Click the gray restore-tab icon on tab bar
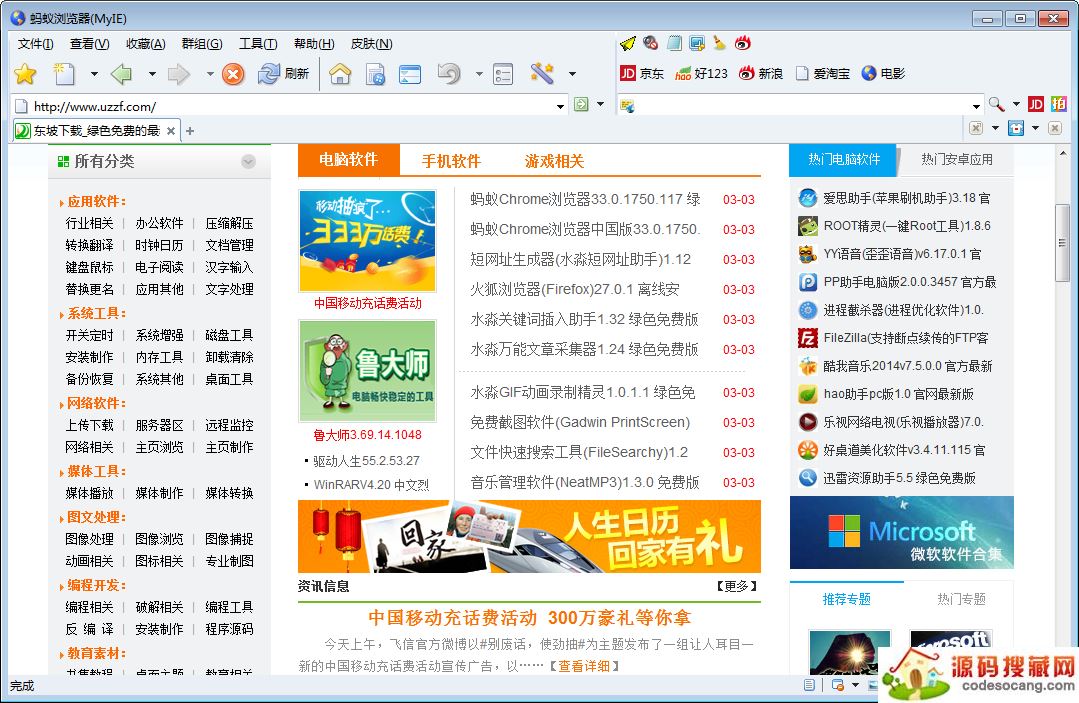This screenshot has width=1079, height=703. click(976, 128)
